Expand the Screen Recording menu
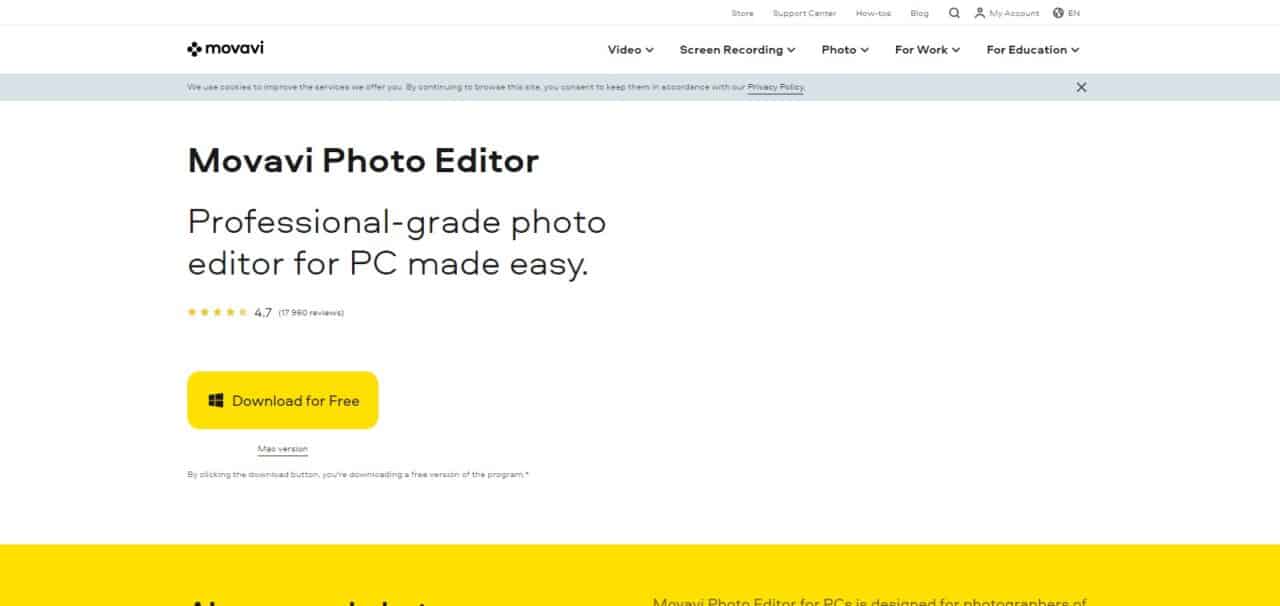1280x606 pixels. pos(737,49)
